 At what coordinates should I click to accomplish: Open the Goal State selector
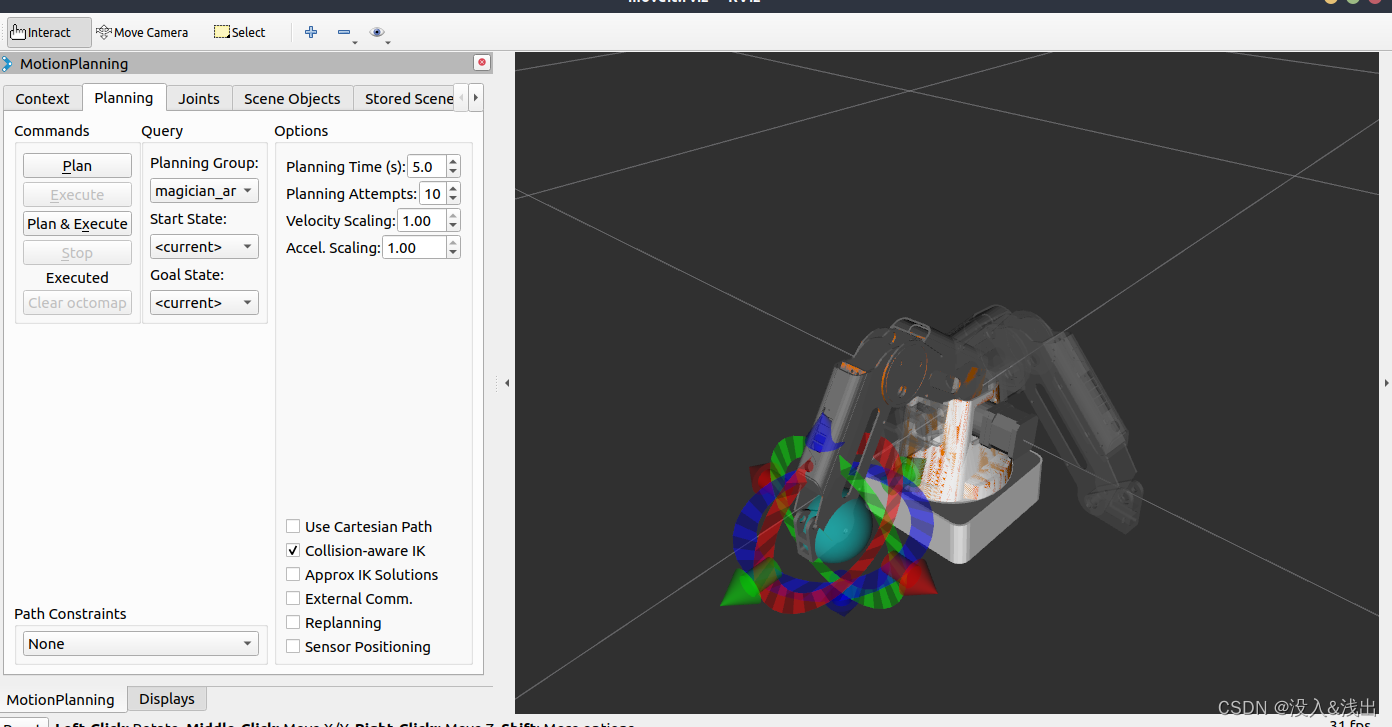coord(204,302)
